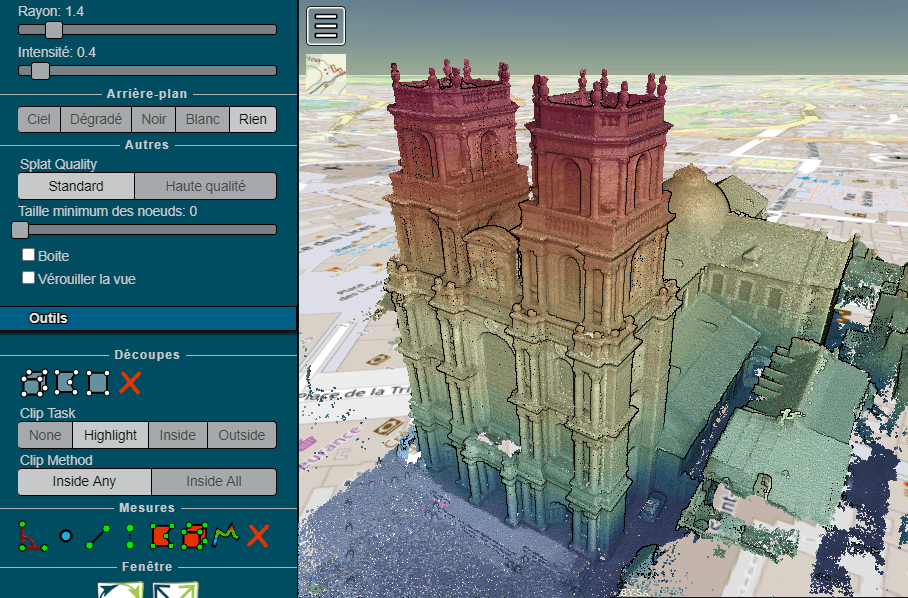Select the height measurement tool

coord(130,536)
